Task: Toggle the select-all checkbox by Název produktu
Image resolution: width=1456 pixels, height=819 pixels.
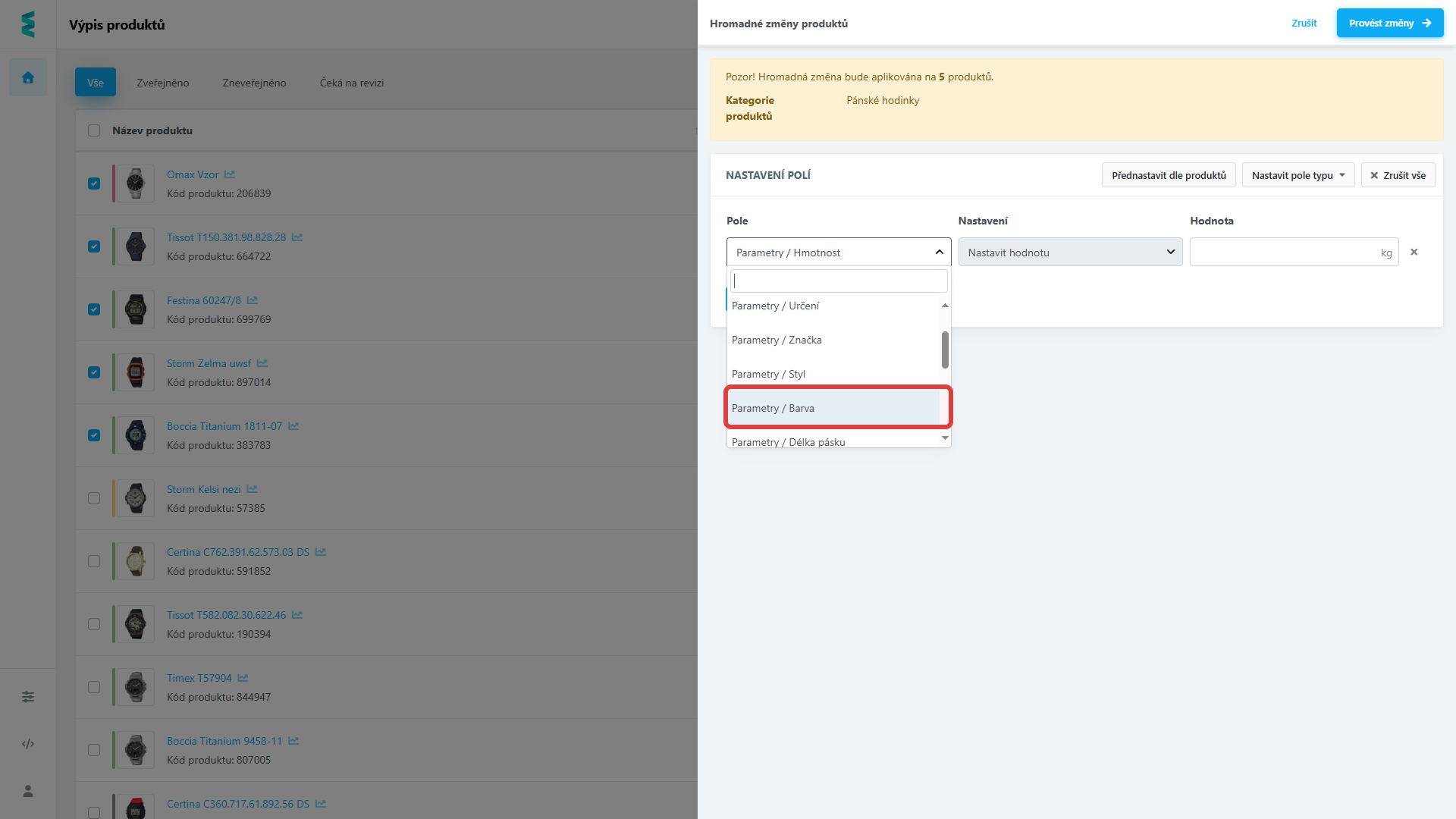Action: point(94,130)
